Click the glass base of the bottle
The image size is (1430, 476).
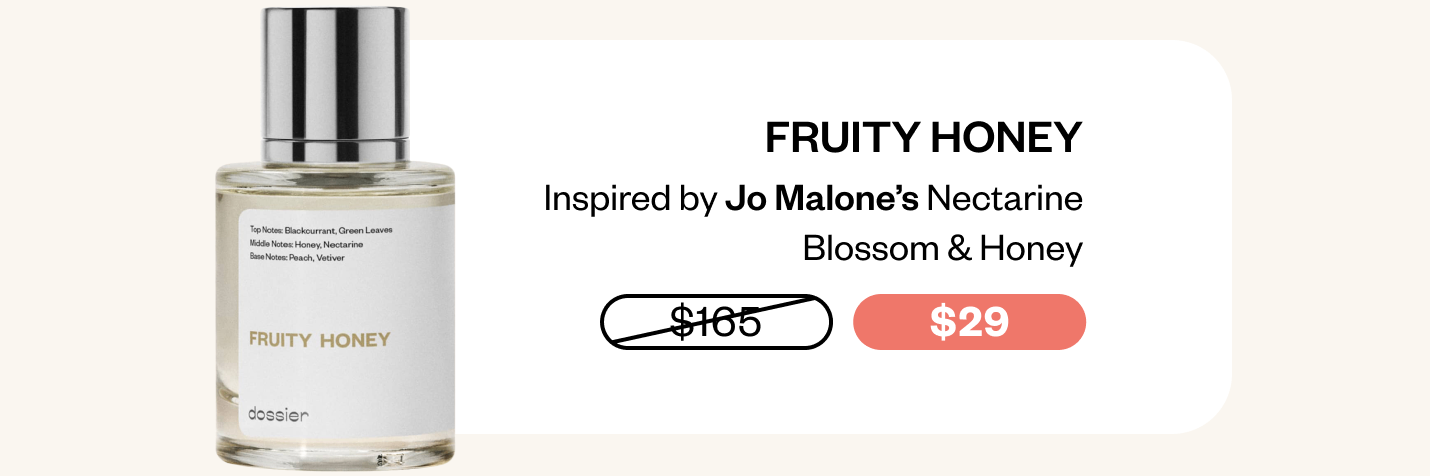[x=336, y=453]
